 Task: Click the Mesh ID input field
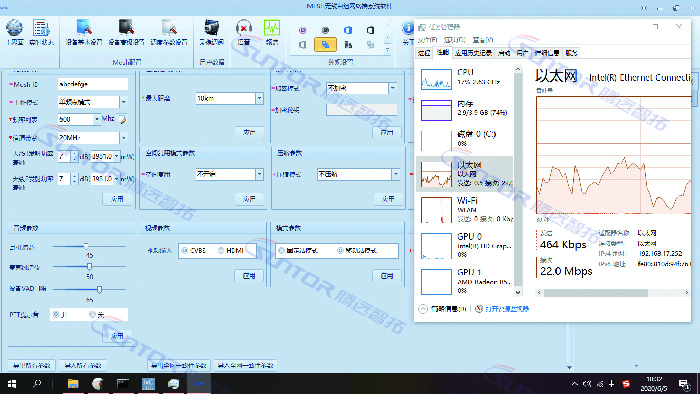point(93,84)
